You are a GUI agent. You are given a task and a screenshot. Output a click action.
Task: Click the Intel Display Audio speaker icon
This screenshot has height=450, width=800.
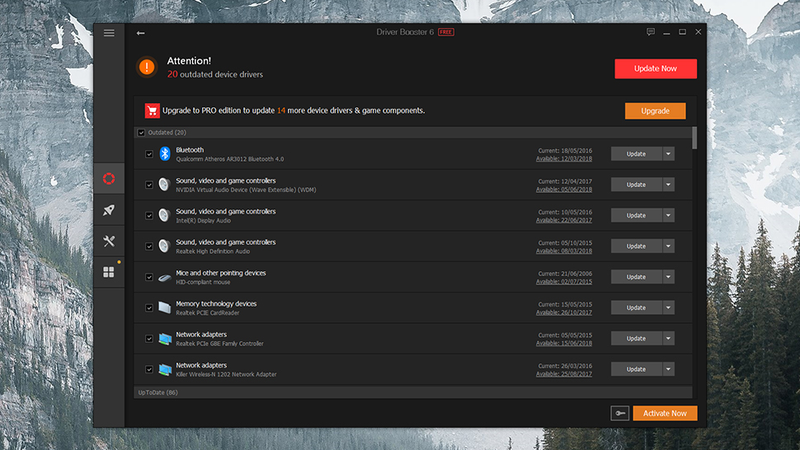click(x=164, y=215)
